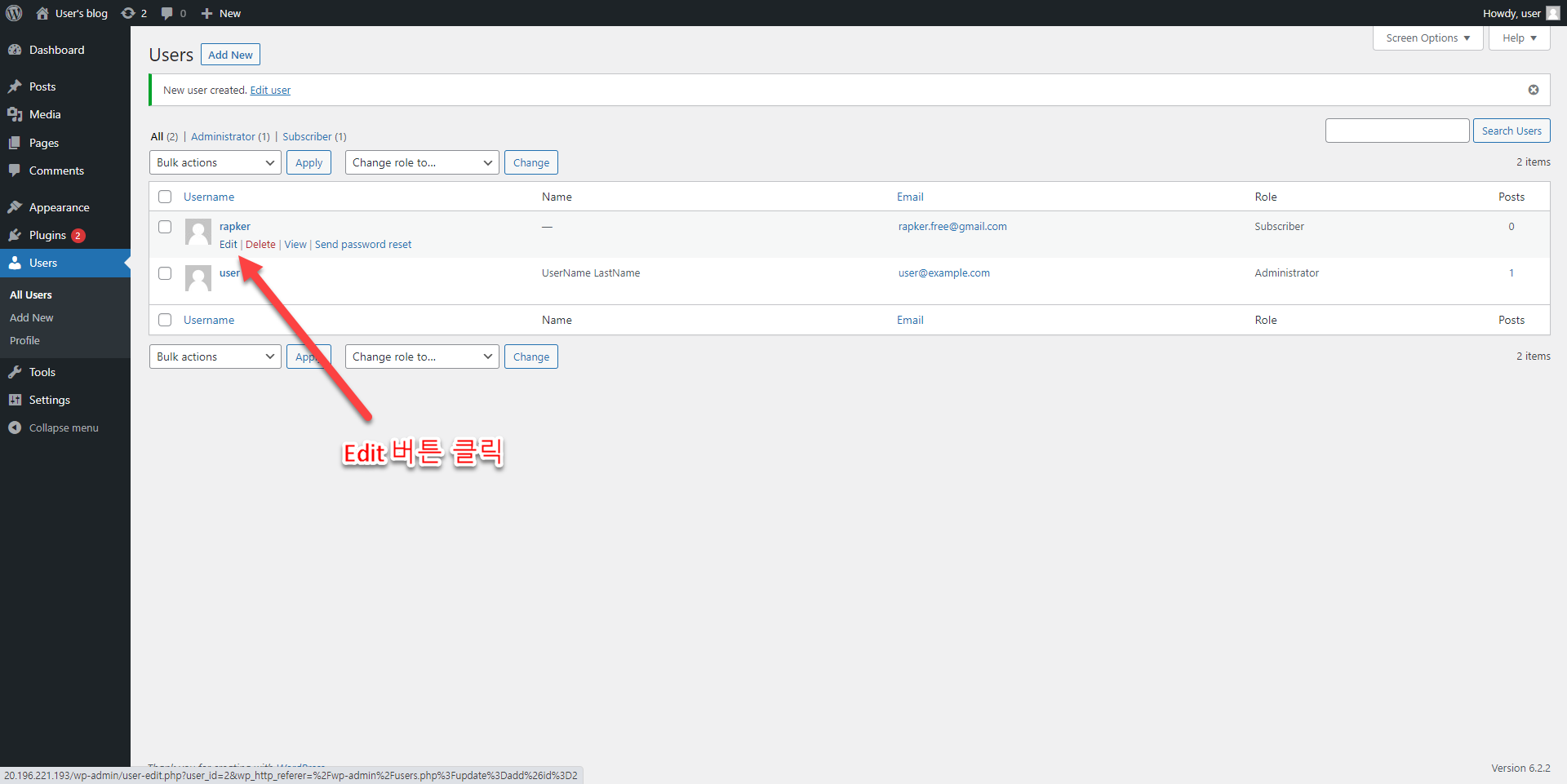The image size is (1567, 784).
Task: Filter by Administrator role
Action: click(230, 136)
